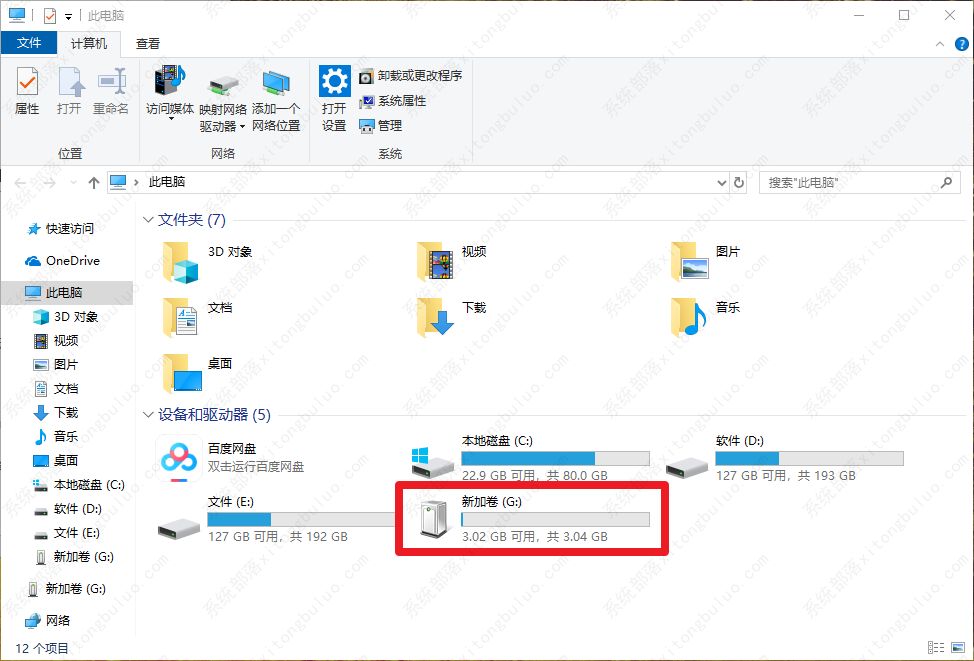974x661 pixels.
Task: Collapse the 文件夹 (7) group
Action: coord(148,219)
